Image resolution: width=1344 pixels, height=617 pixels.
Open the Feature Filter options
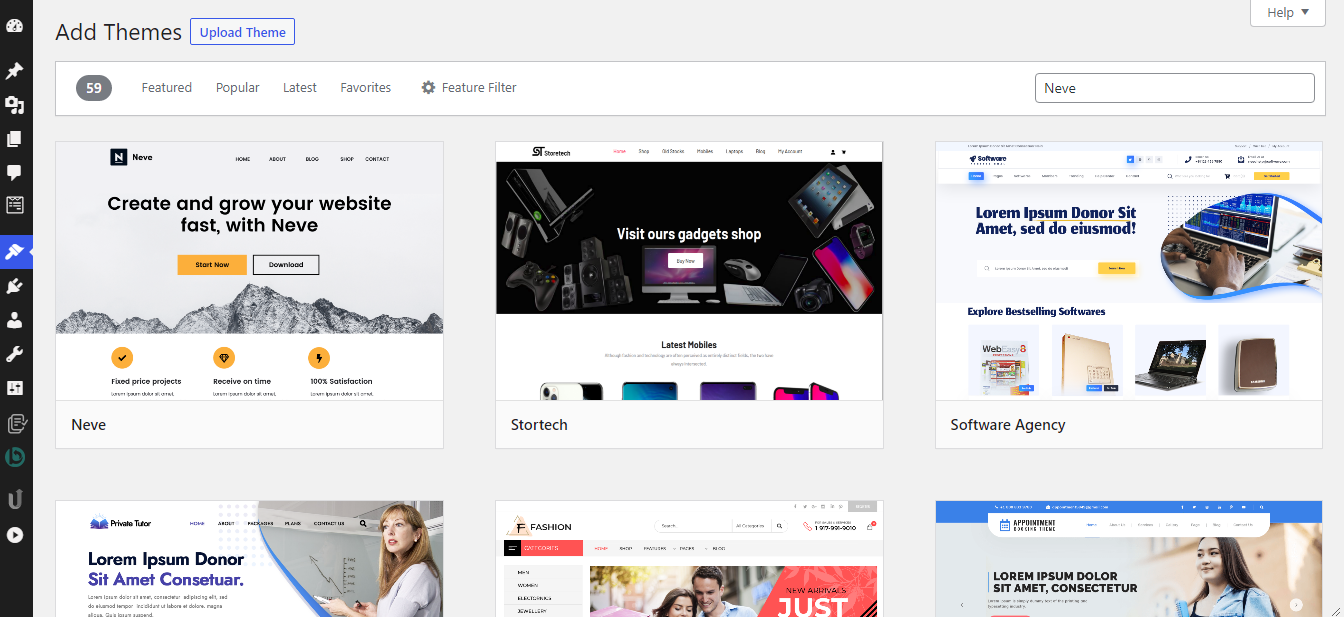(x=469, y=88)
